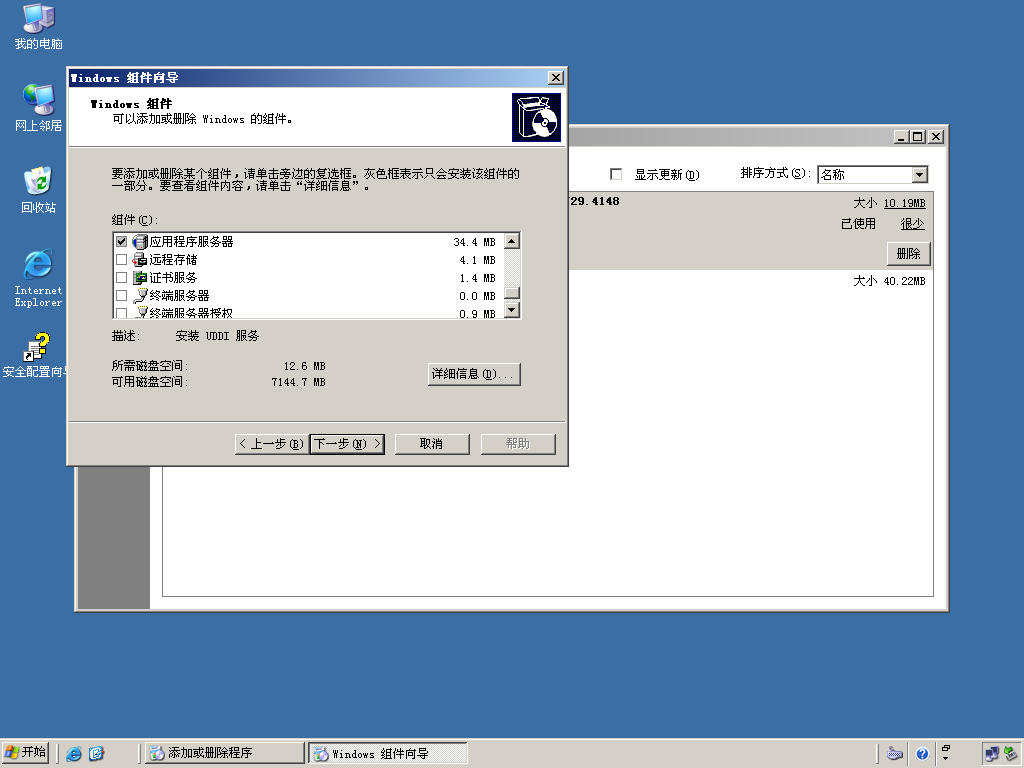
Task: Click the wizard CD box header graphic
Action: [536, 118]
